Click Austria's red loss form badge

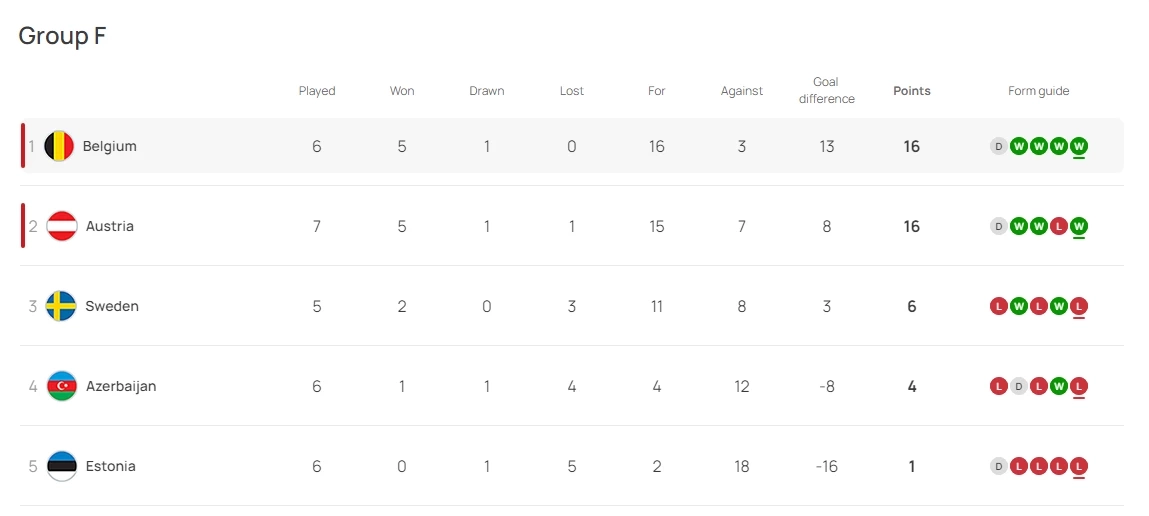coord(1058,226)
